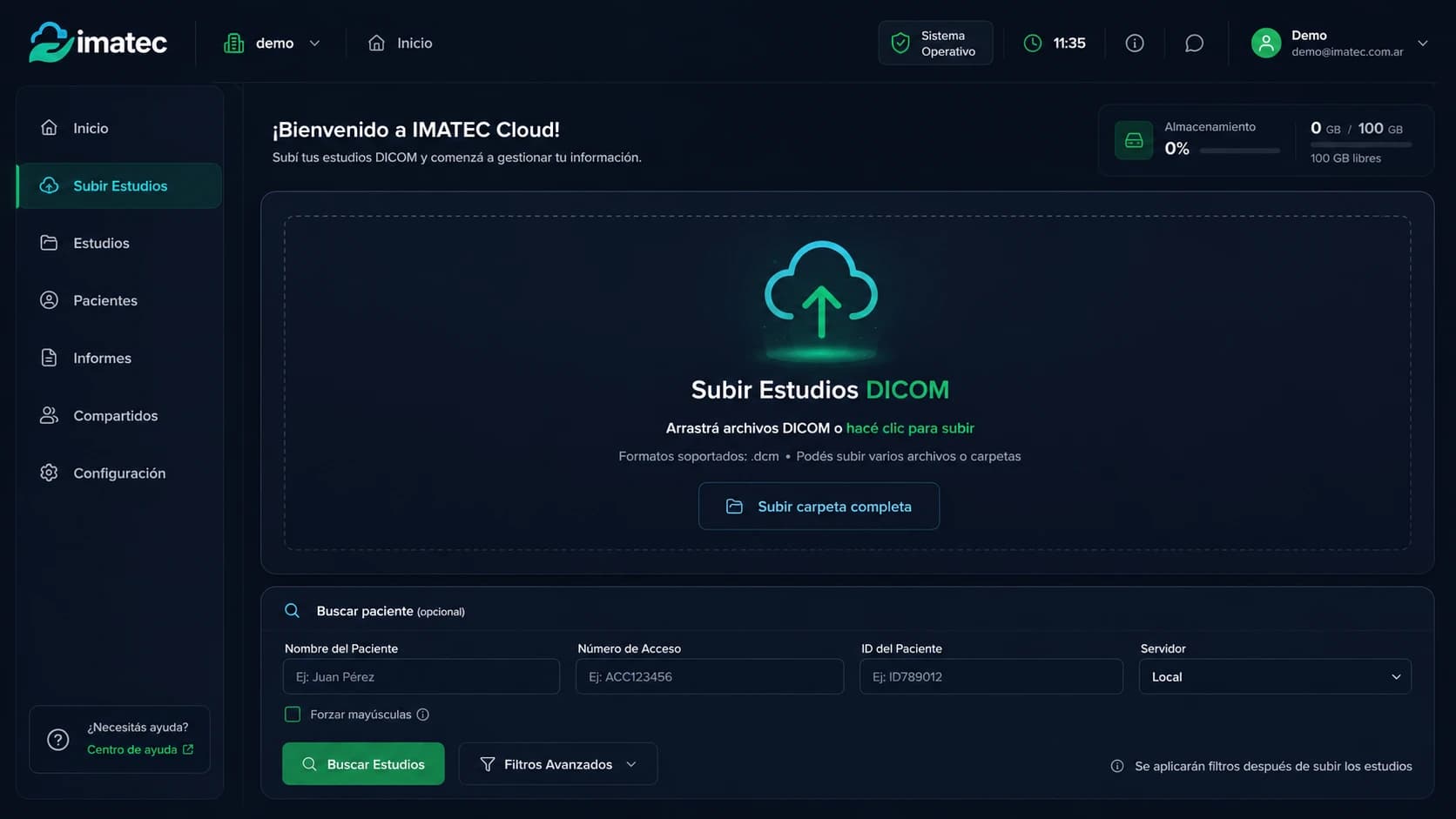Open the Servidor Local dropdown
The height and width of the screenshot is (819, 1456).
[1275, 676]
